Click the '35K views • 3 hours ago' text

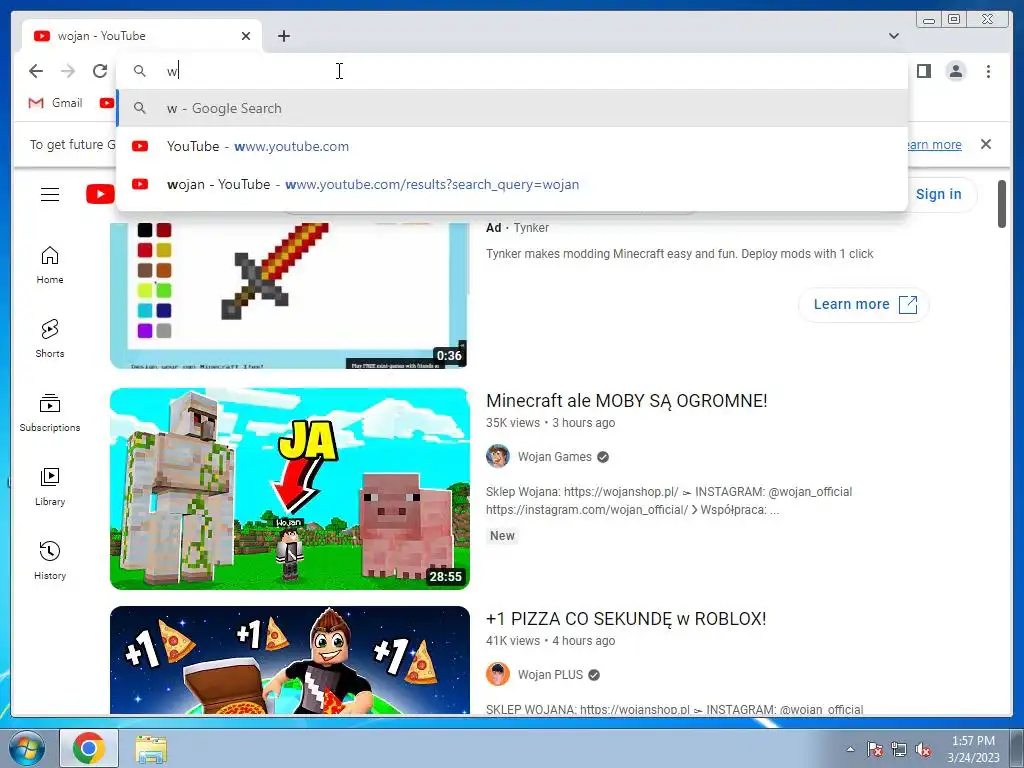(550, 423)
